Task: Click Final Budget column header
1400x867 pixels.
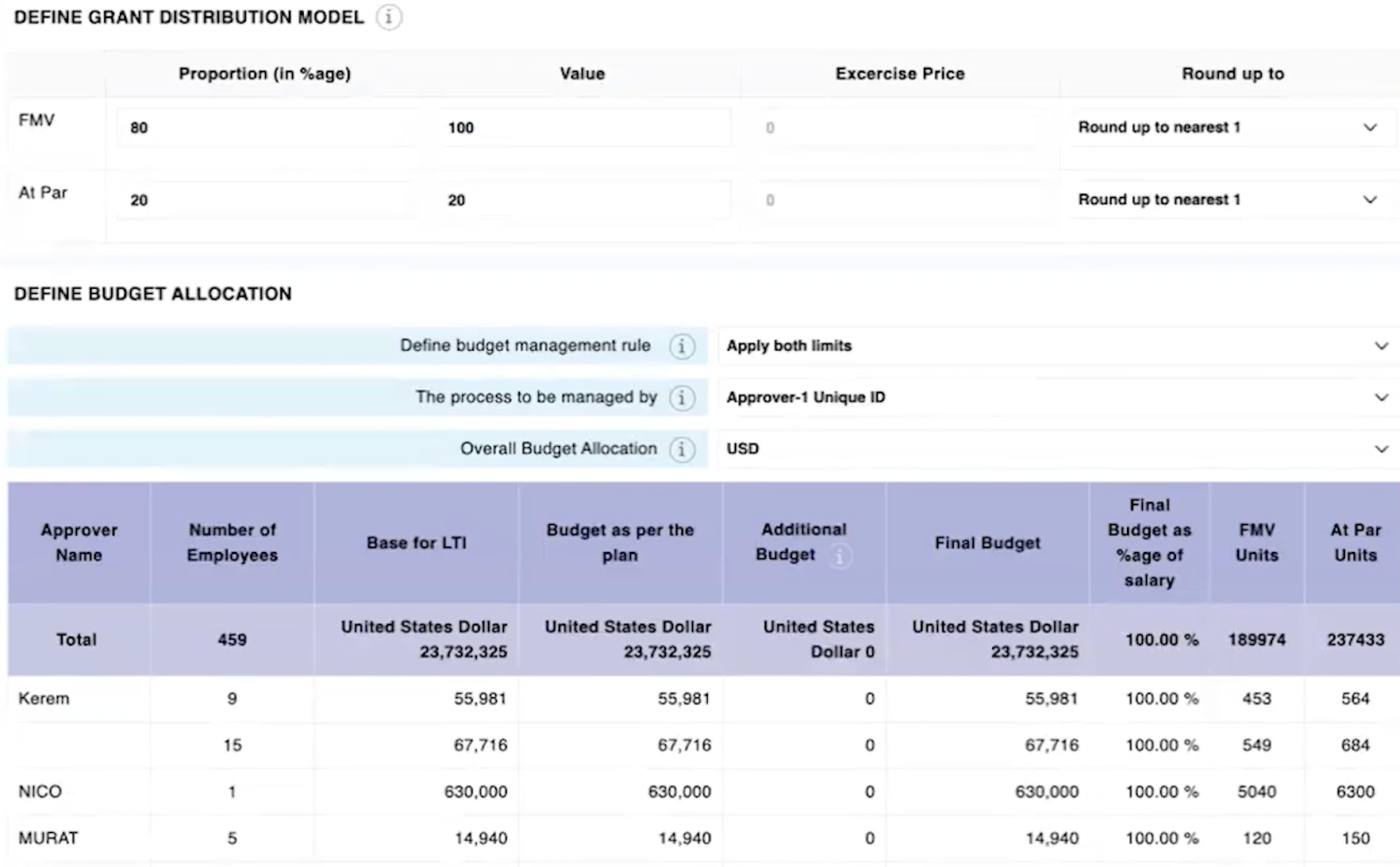Action: (x=988, y=542)
